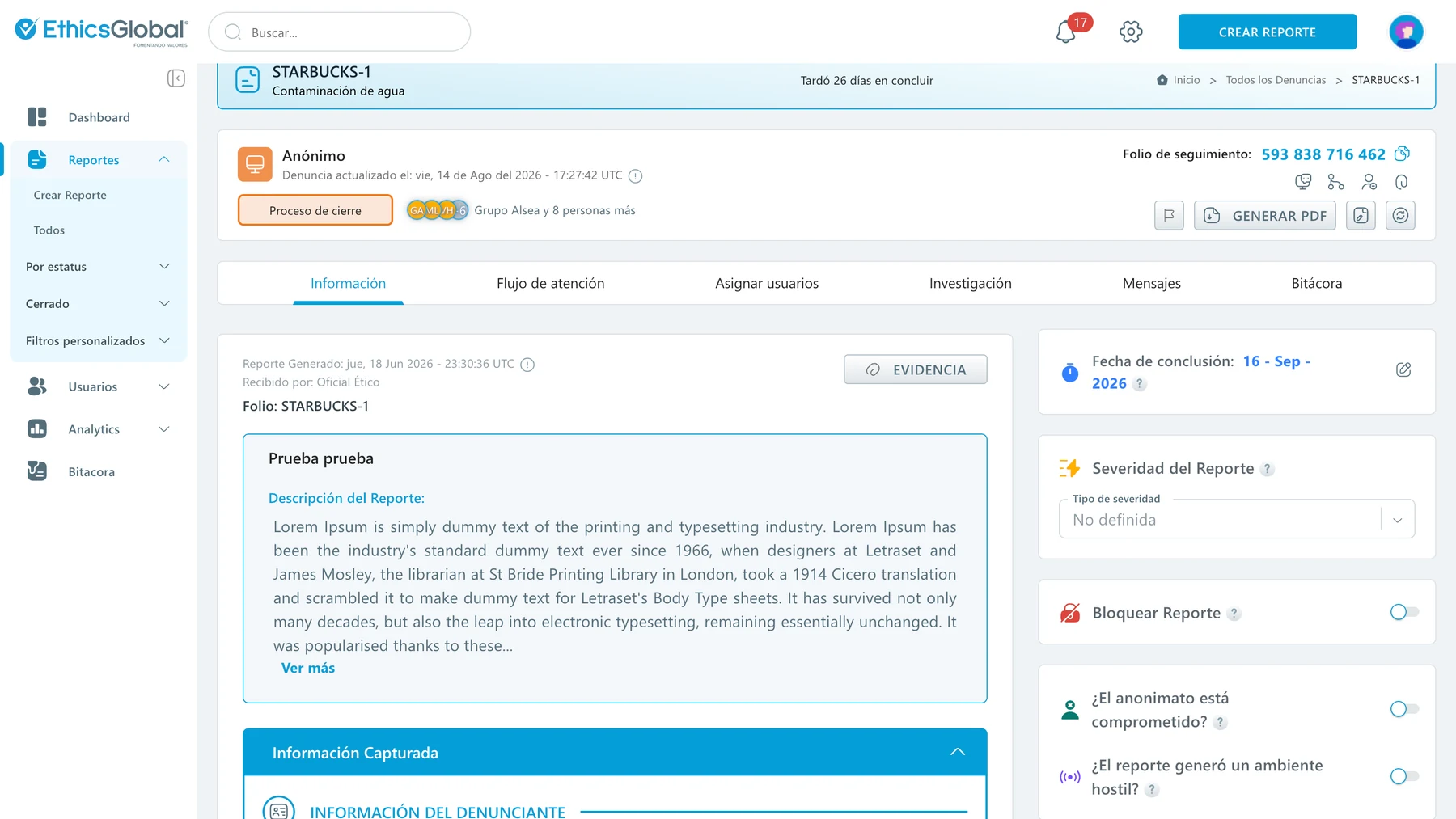Click CREAR REPORTE button
Viewport: 1456px width, 819px height.
(1267, 32)
